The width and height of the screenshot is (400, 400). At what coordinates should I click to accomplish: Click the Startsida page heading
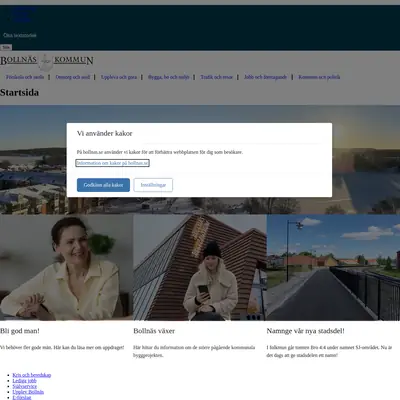point(19,92)
